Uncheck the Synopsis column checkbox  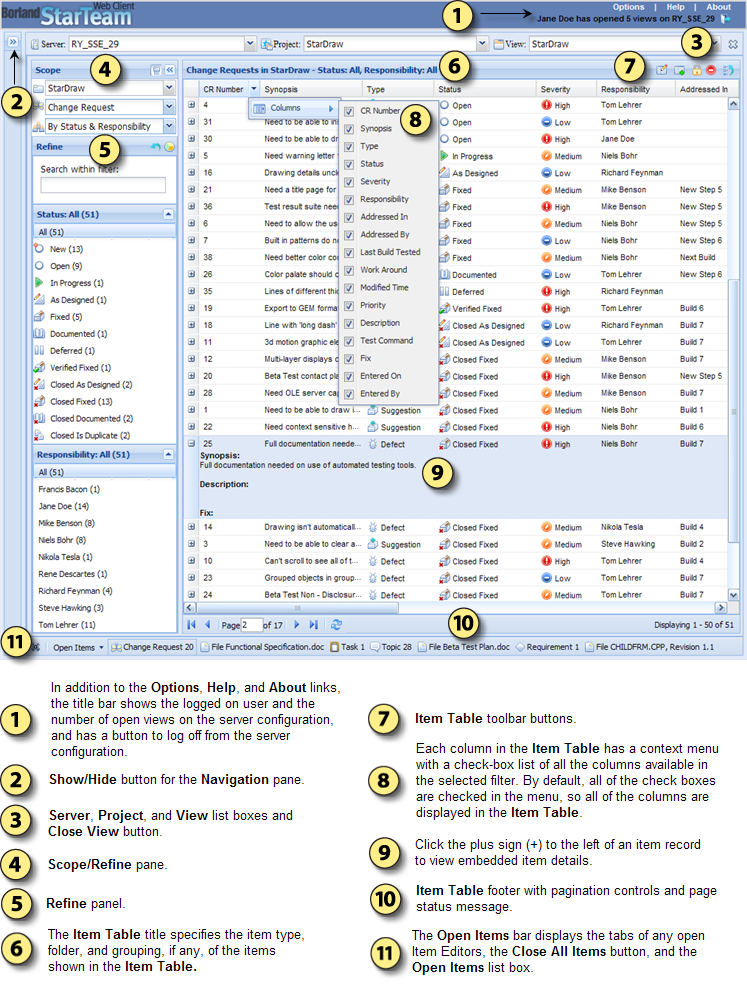tap(349, 129)
